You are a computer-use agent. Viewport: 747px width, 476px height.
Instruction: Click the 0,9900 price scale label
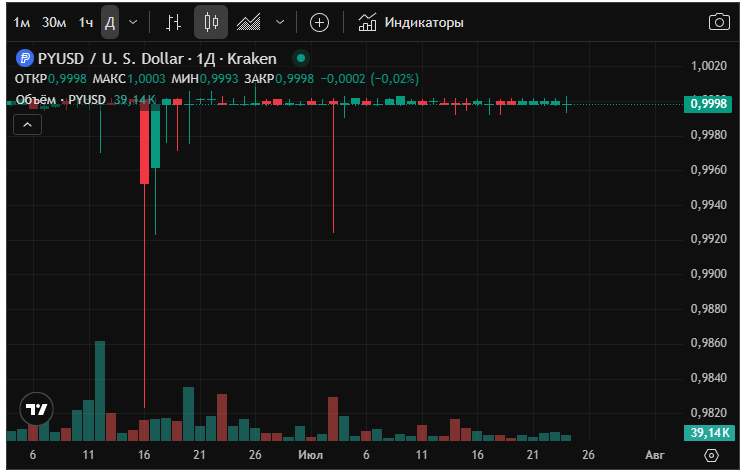click(709, 274)
